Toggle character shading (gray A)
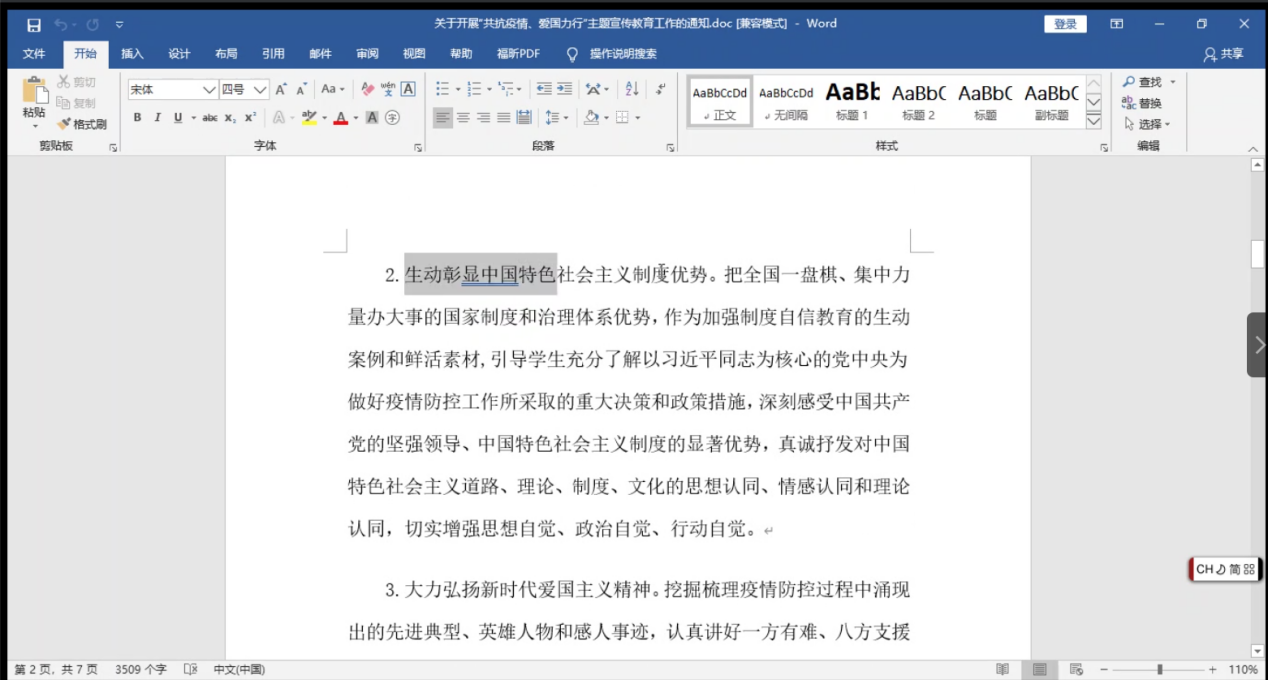Image resolution: width=1268 pixels, height=680 pixels. tap(372, 117)
